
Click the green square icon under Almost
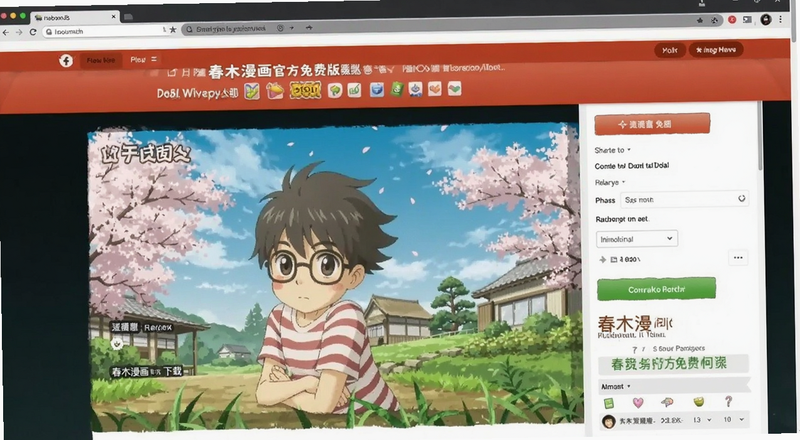pyautogui.click(x=608, y=403)
